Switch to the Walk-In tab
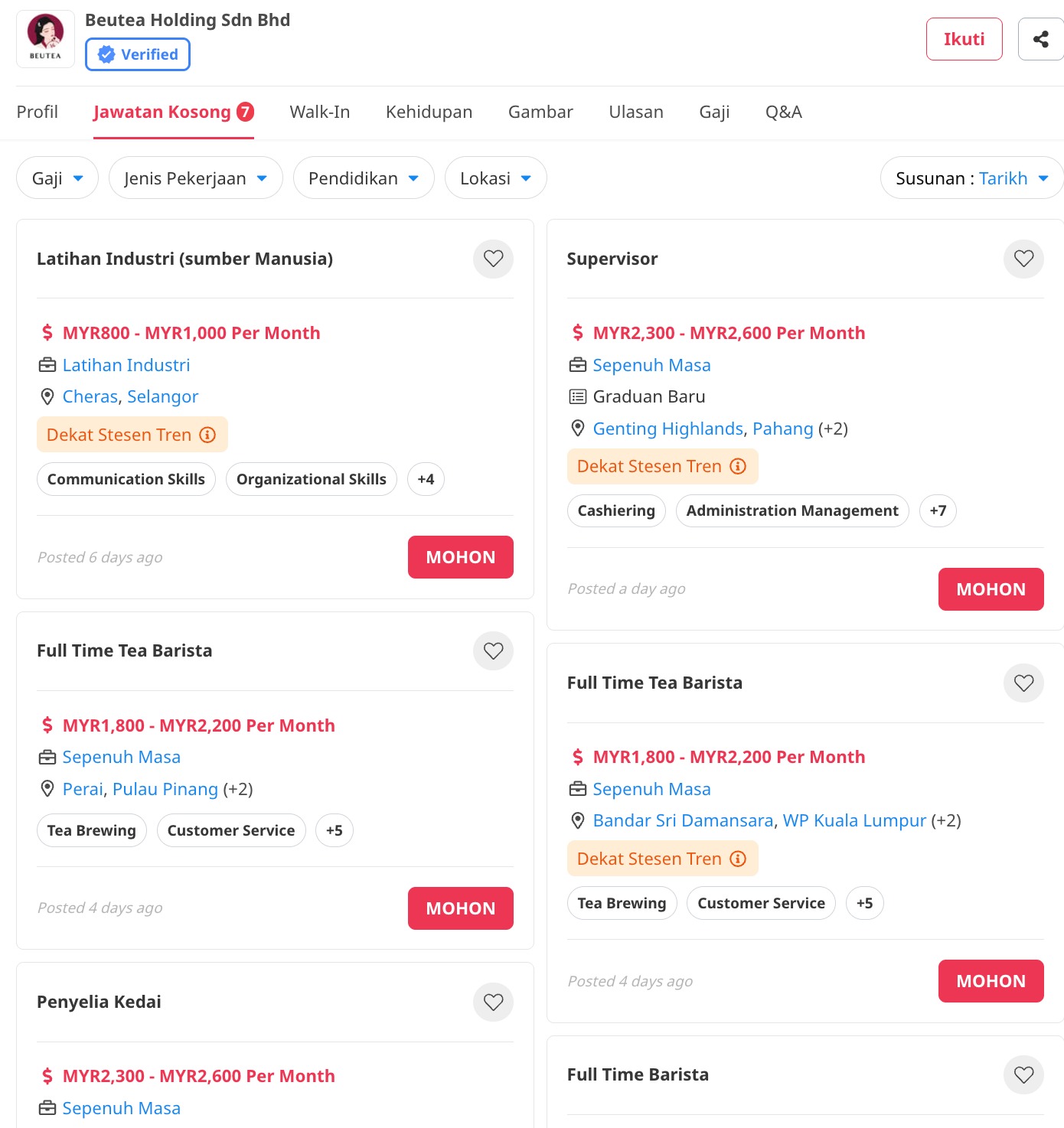The height and width of the screenshot is (1128, 1064). pyautogui.click(x=320, y=112)
